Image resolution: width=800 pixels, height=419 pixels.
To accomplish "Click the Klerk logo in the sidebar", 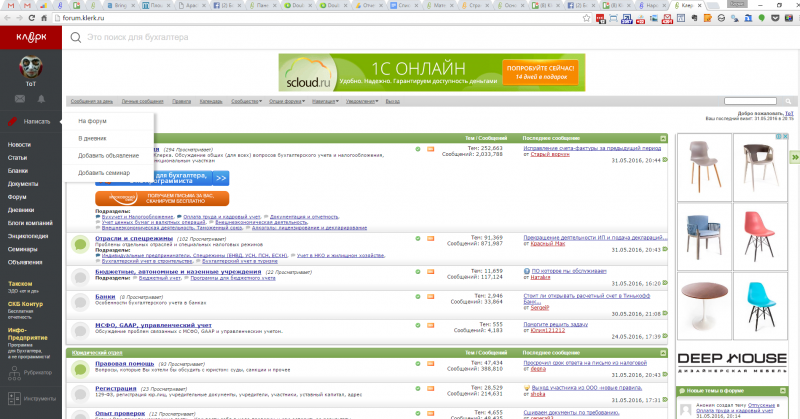I will point(31,37).
